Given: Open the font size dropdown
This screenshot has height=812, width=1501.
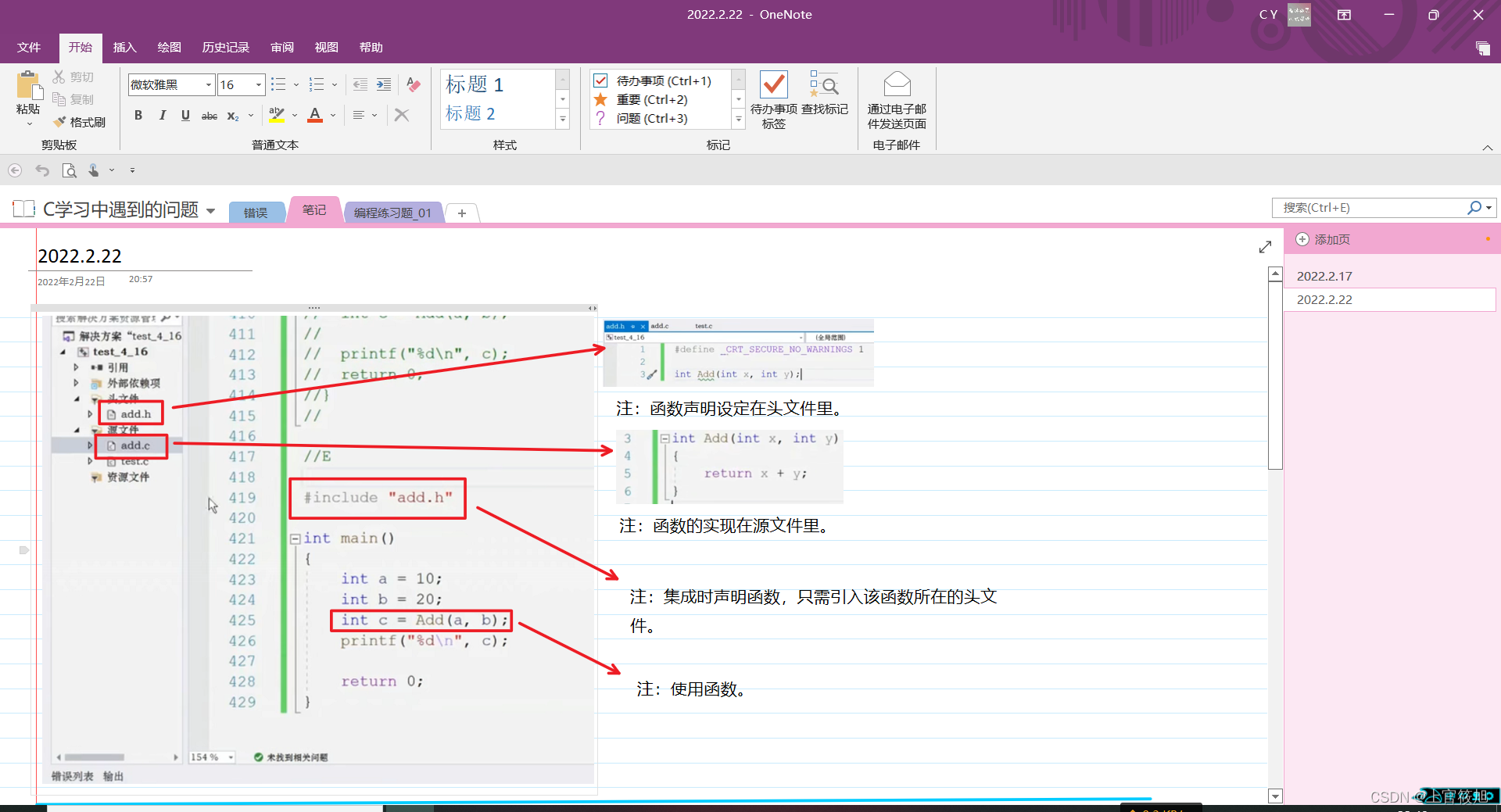Looking at the screenshot, I should [259, 84].
